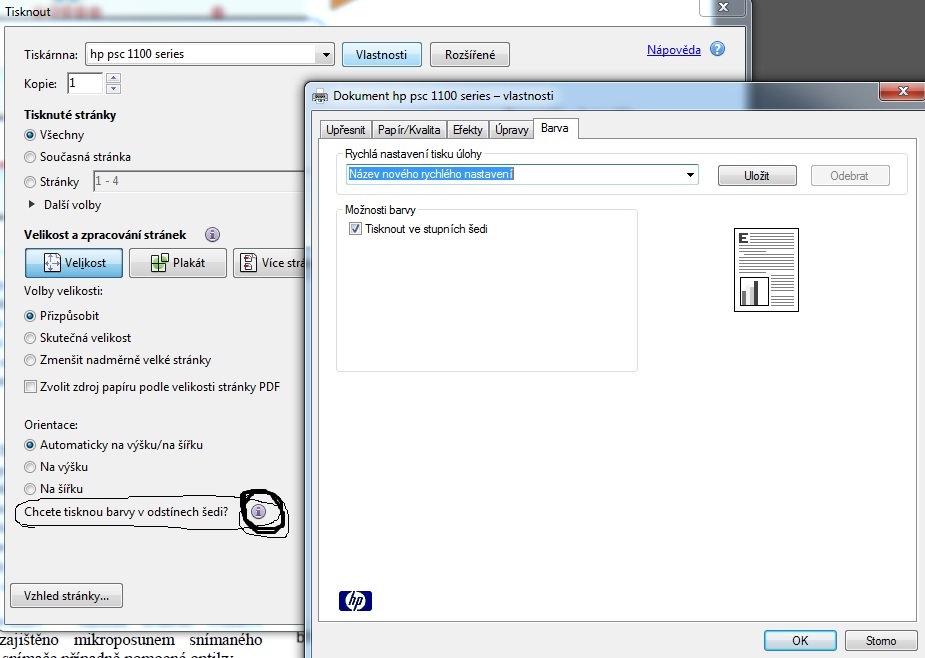Select the Všechny pages radio button
This screenshot has height=658, width=925.
(x=29, y=135)
